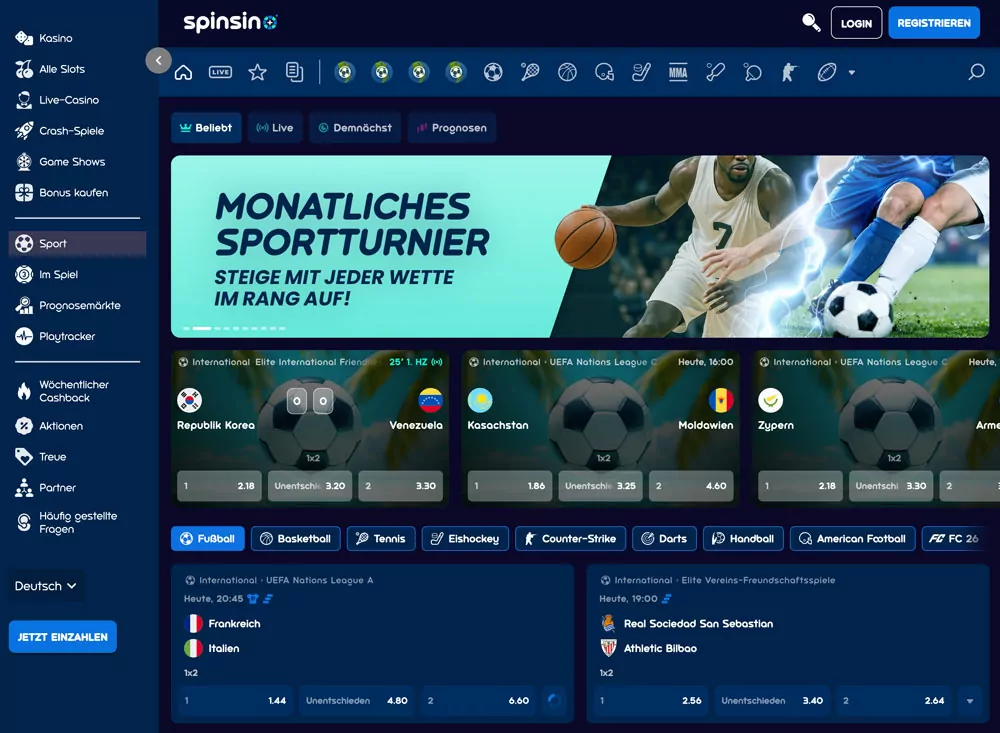Open the bet slip document icon
Screen dimensions: 1000x733
point(295,72)
